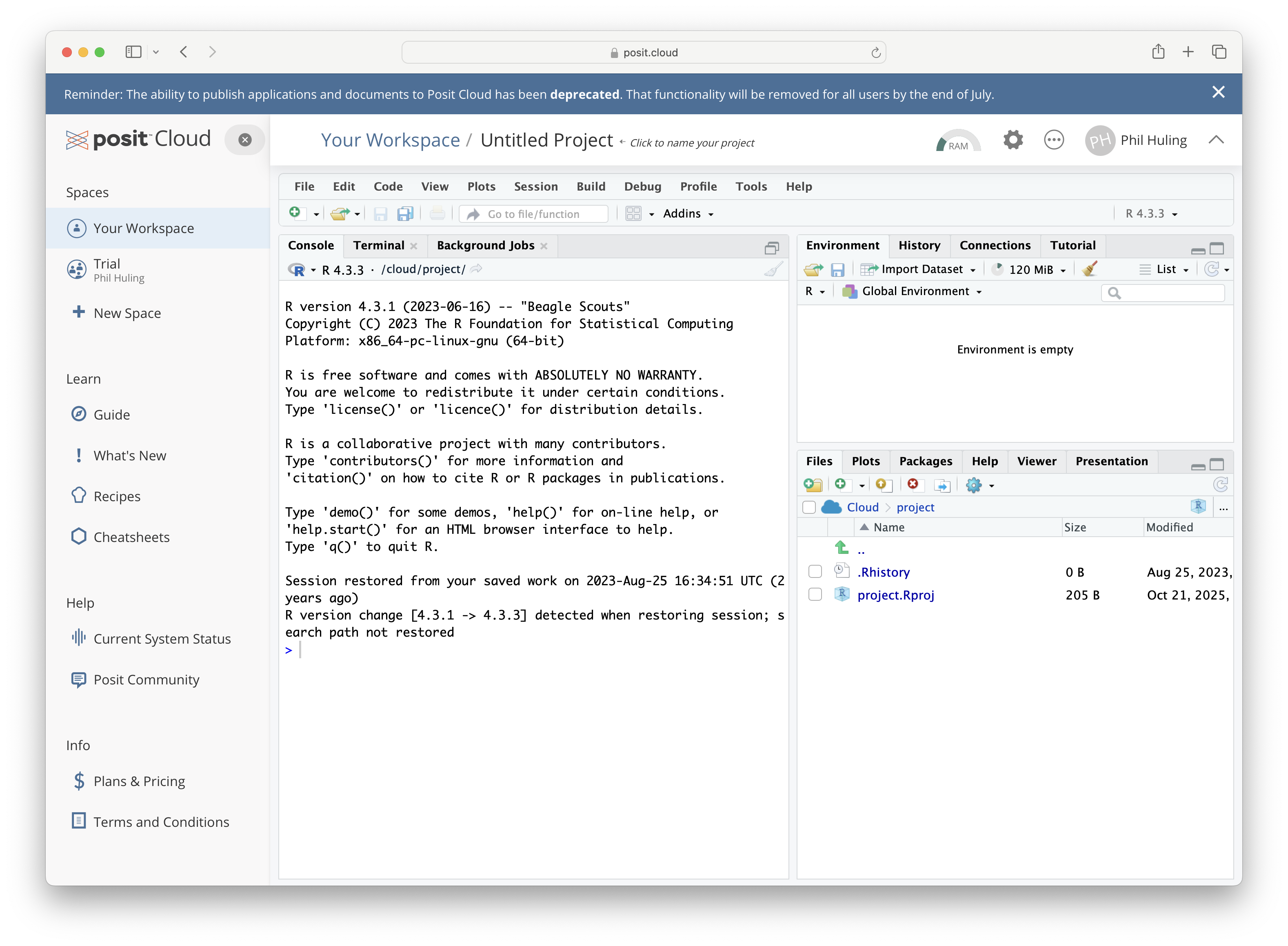Toggle the select-all files checkbox beside Cloud
1288x946 pixels.
coord(808,507)
